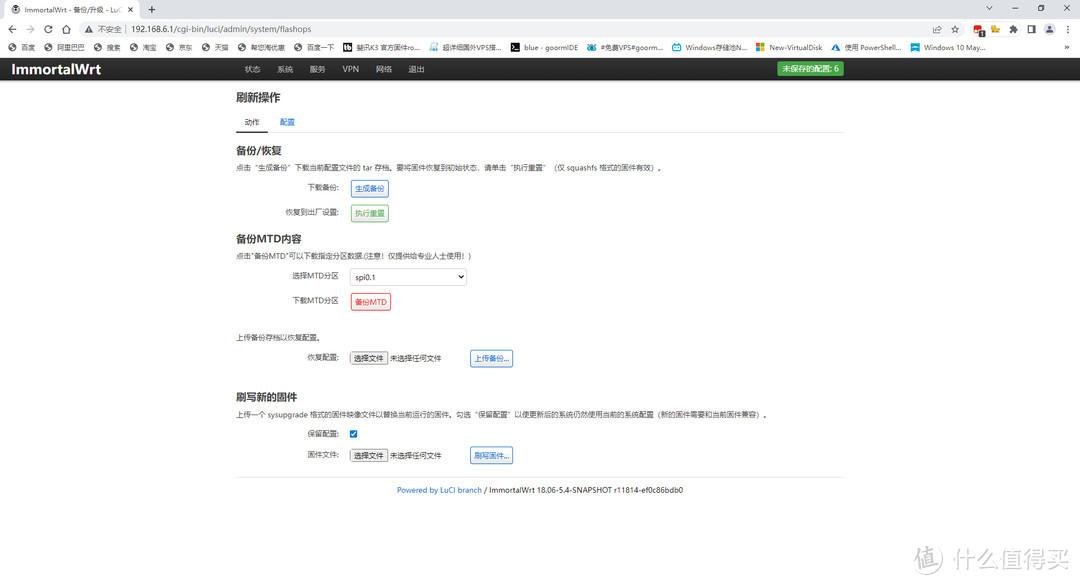Click 刷写固件 flash button

[491, 455]
